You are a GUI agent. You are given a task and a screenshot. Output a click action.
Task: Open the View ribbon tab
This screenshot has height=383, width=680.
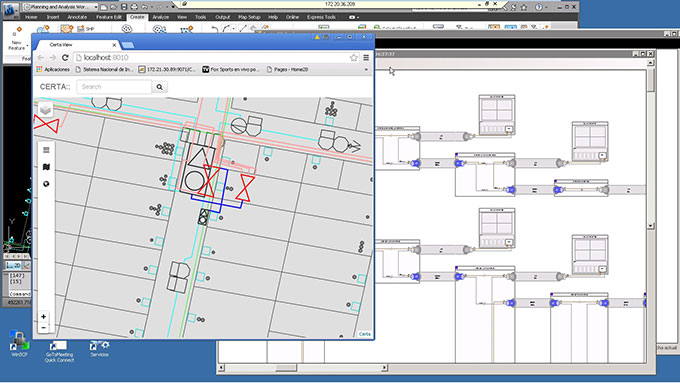click(182, 17)
